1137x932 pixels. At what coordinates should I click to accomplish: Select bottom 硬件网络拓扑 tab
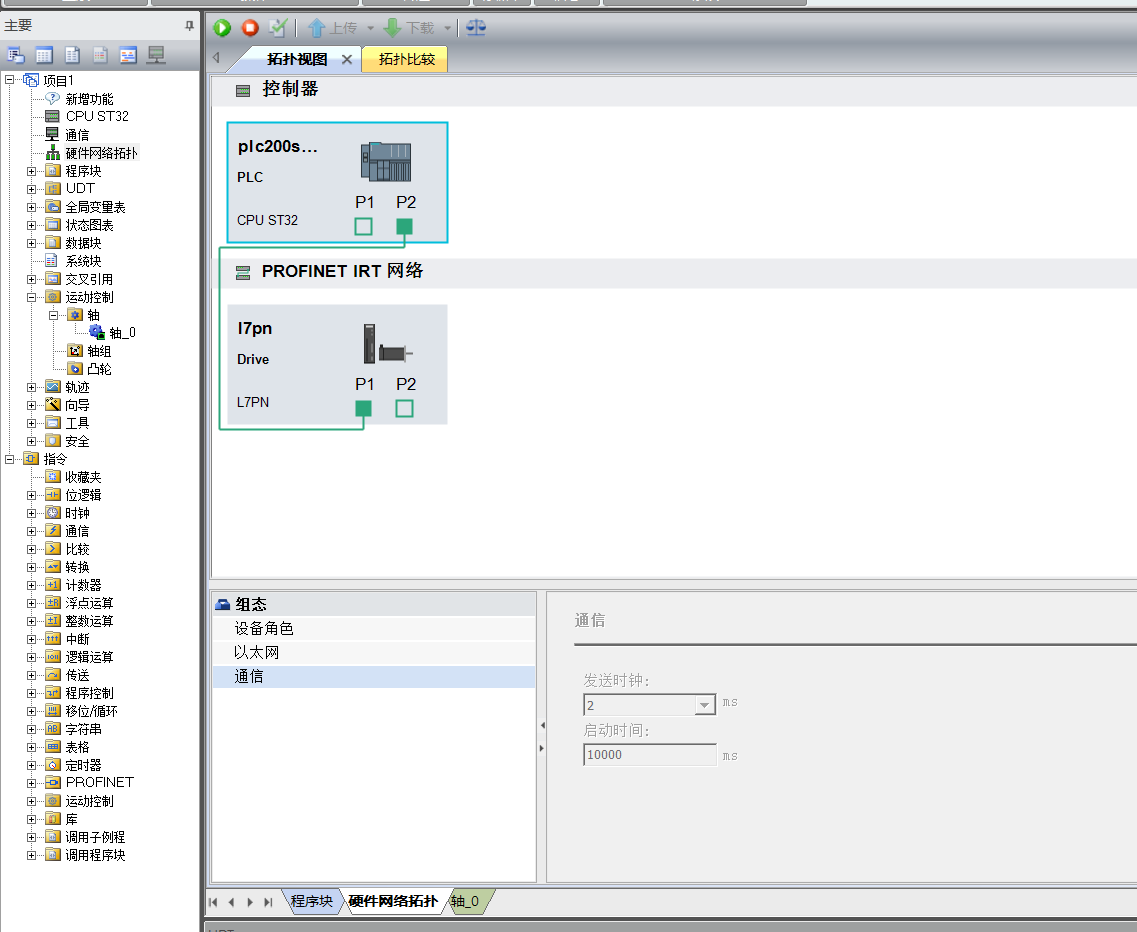(393, 902)
